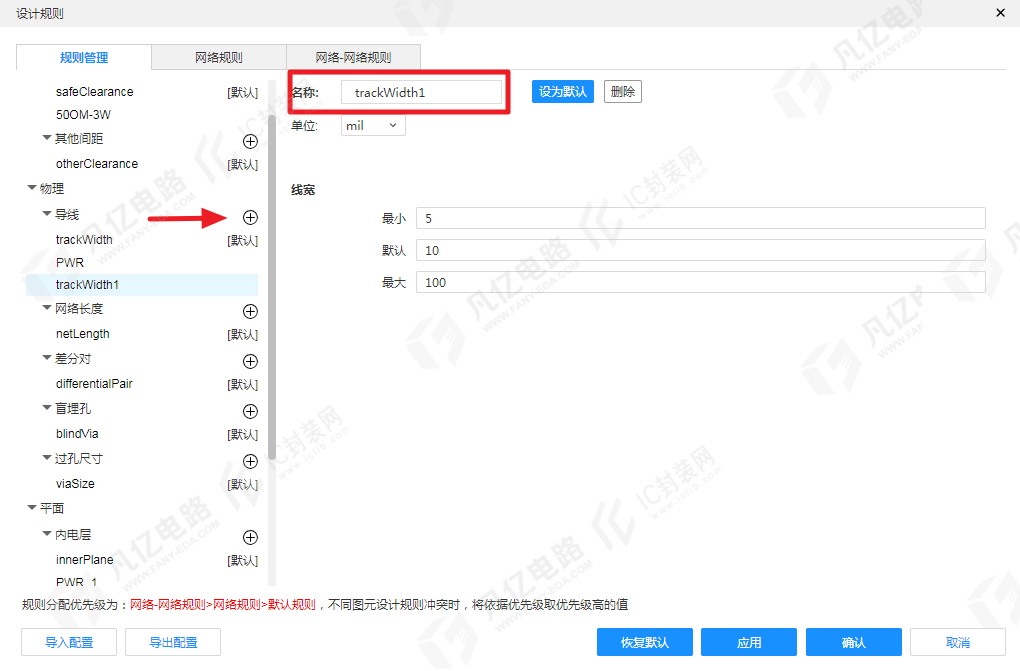The image size is (1020, 671).
Task: Switch to the 网络规则 tab
Action: tap(219, 57)
